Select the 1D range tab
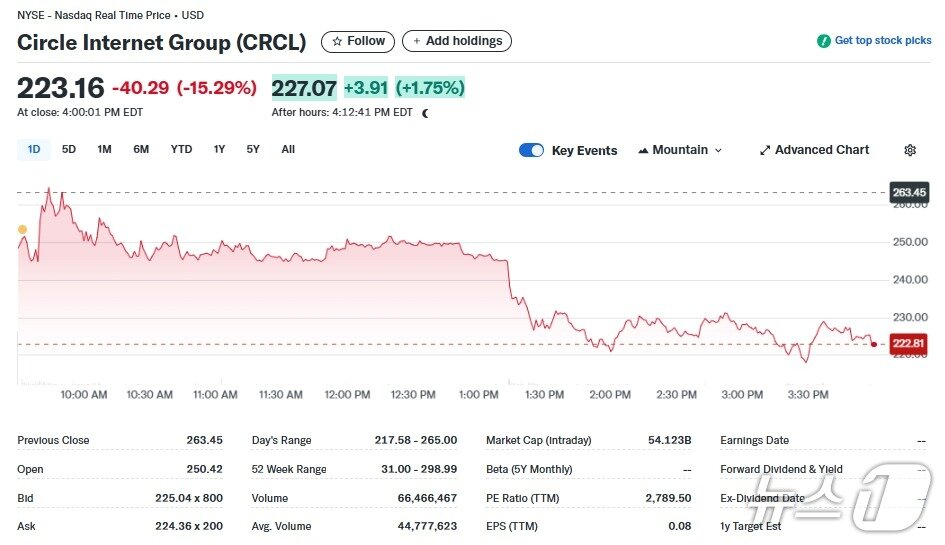 pos(34,150)
